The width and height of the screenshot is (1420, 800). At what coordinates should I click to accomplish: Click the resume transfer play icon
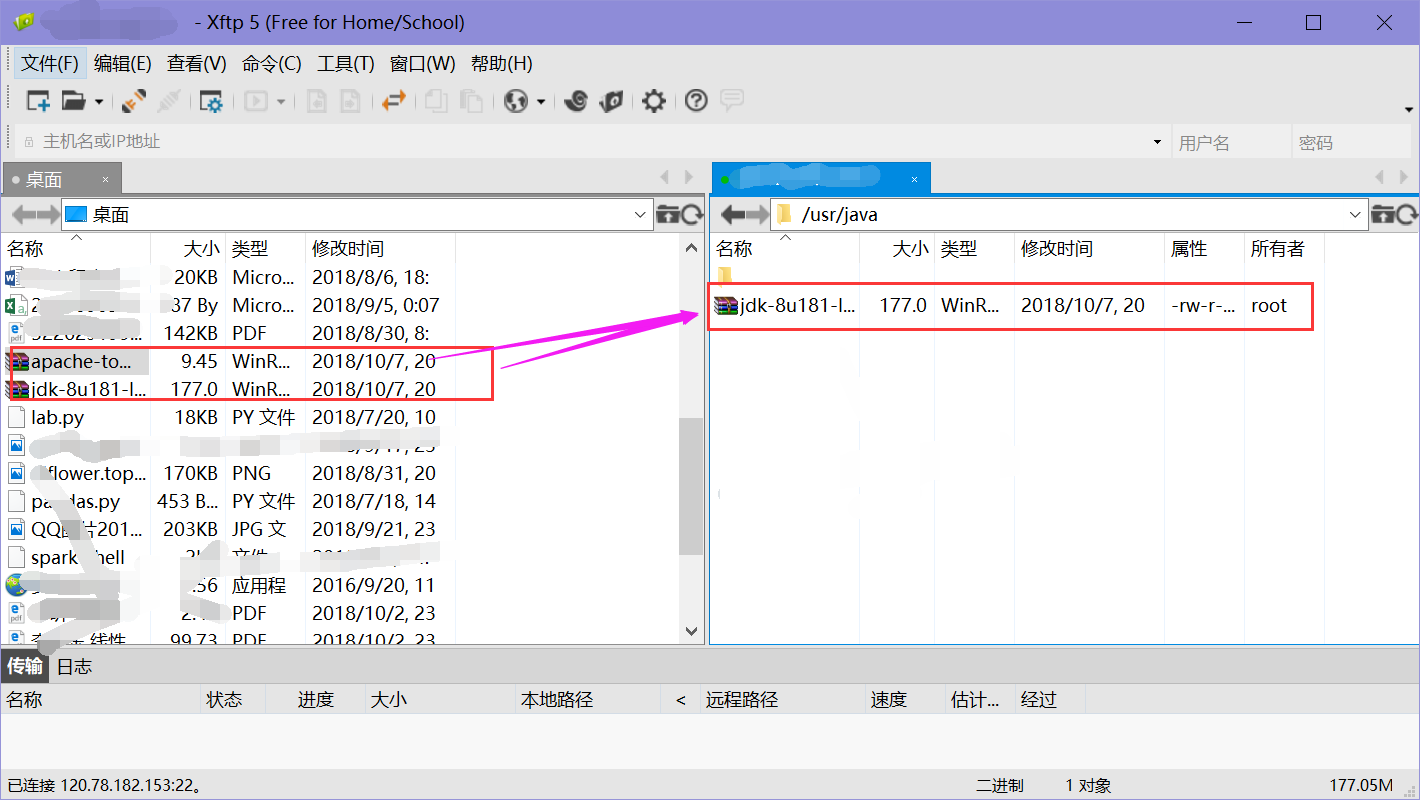[257, 101]
